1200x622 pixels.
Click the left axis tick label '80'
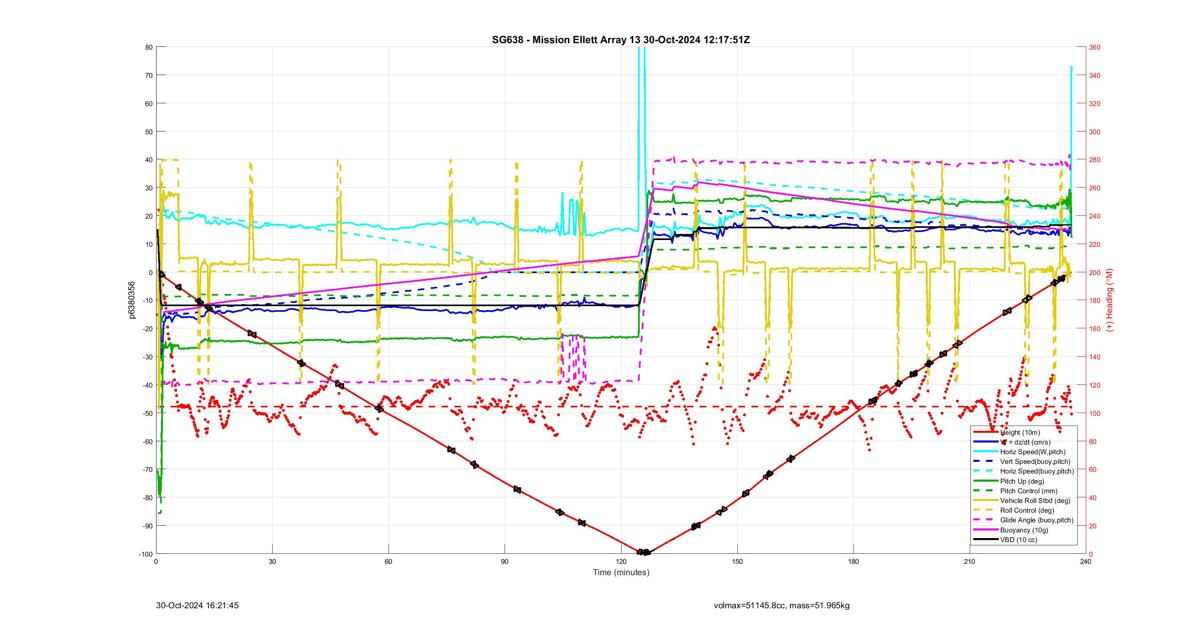point(148,47)
